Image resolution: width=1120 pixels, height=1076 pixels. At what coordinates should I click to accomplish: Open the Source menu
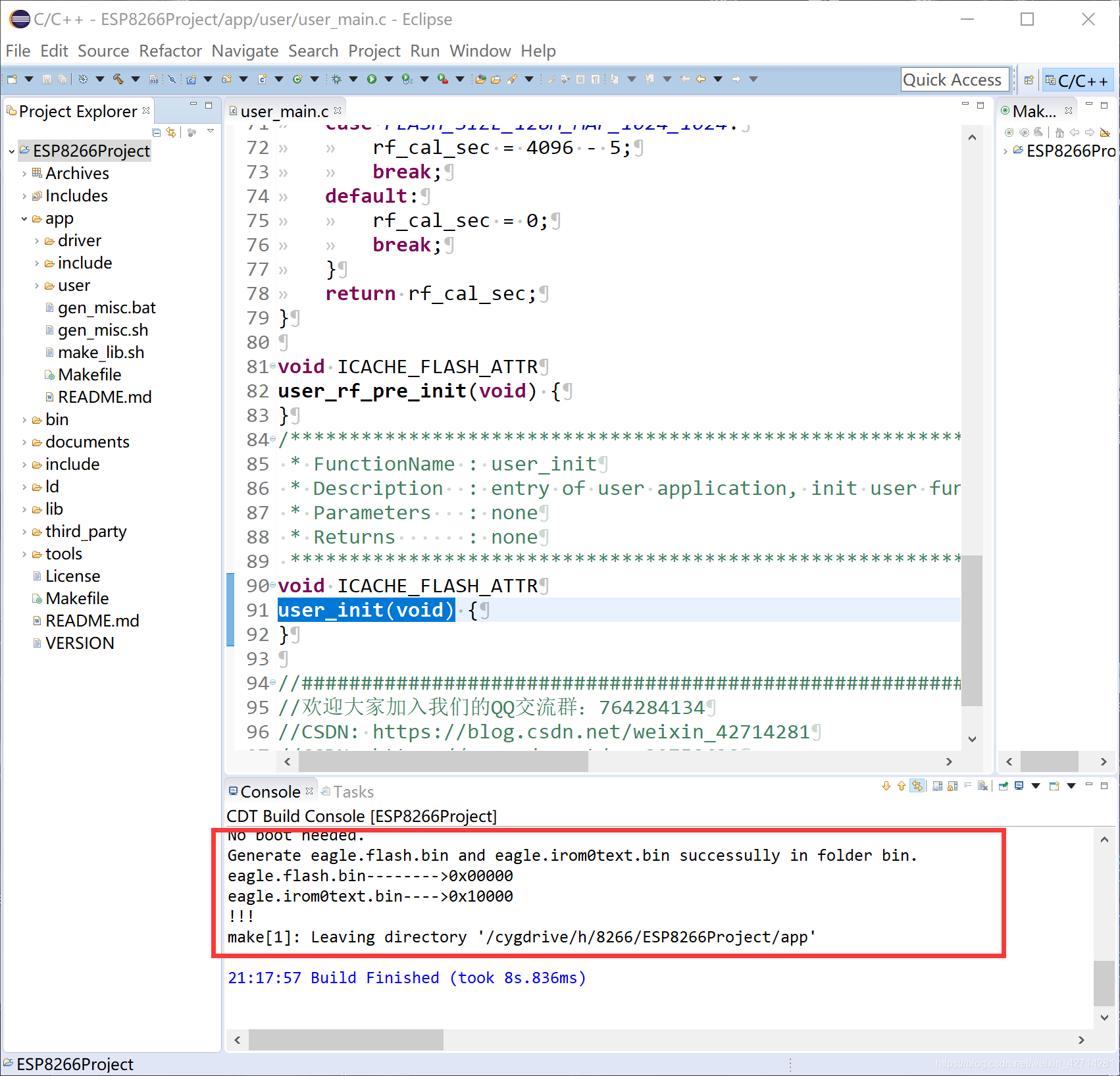(103, 51)
